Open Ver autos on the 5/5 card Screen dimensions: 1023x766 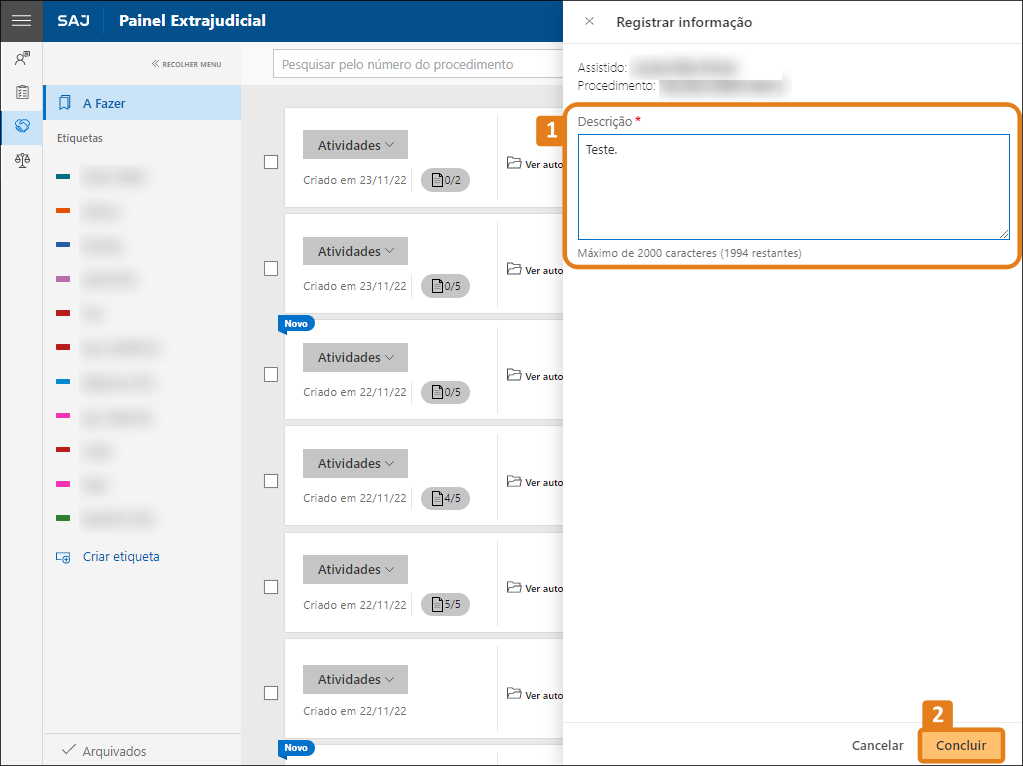pyautogui.click(x=534, y=588)
